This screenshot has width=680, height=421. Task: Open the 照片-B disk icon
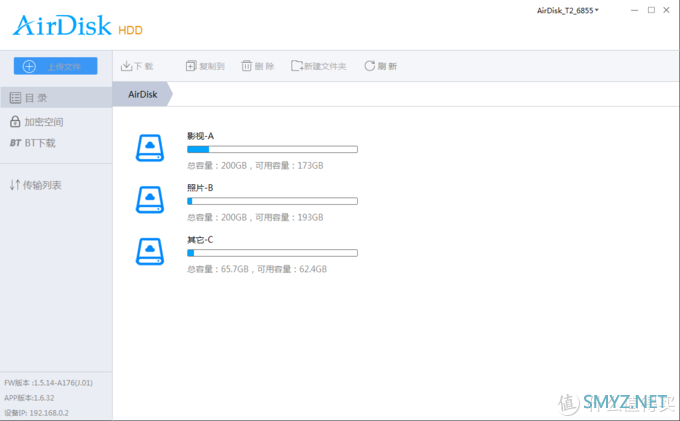[150, 199]
